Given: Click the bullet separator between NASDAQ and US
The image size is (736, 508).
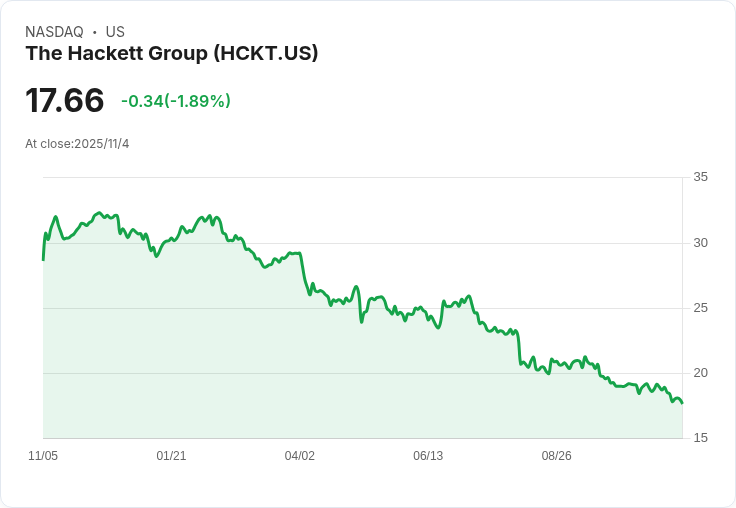Looking at the screenshot, I should (x=94, y=32).
